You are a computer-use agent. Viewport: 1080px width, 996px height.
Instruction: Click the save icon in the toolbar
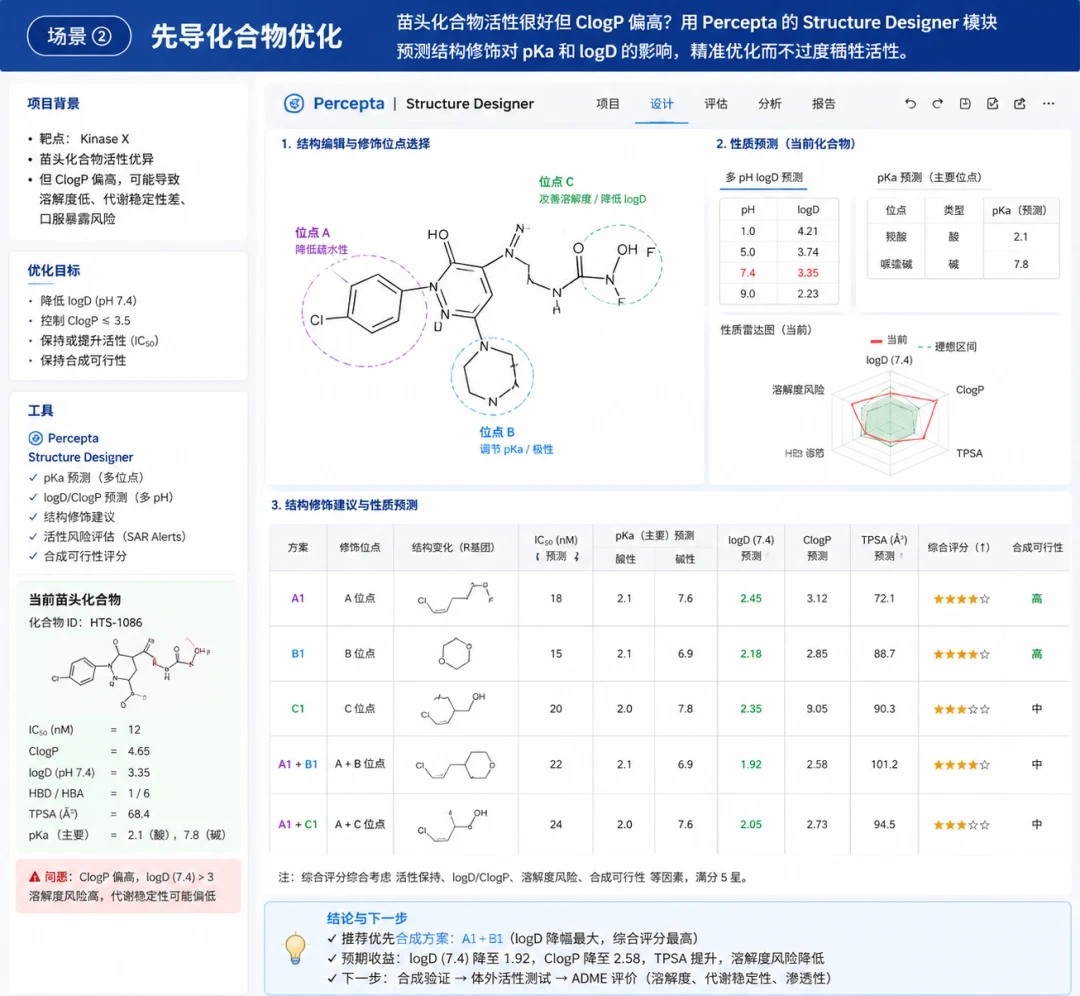pos(965,103)
